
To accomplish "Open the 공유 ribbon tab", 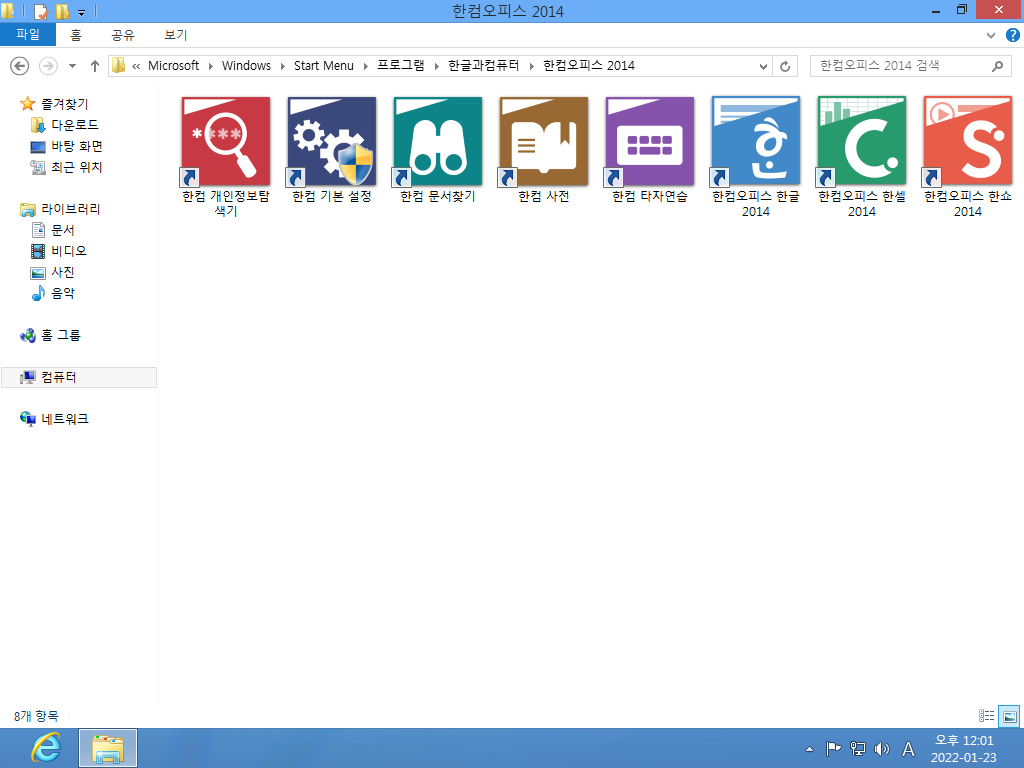I will [123, 35].
